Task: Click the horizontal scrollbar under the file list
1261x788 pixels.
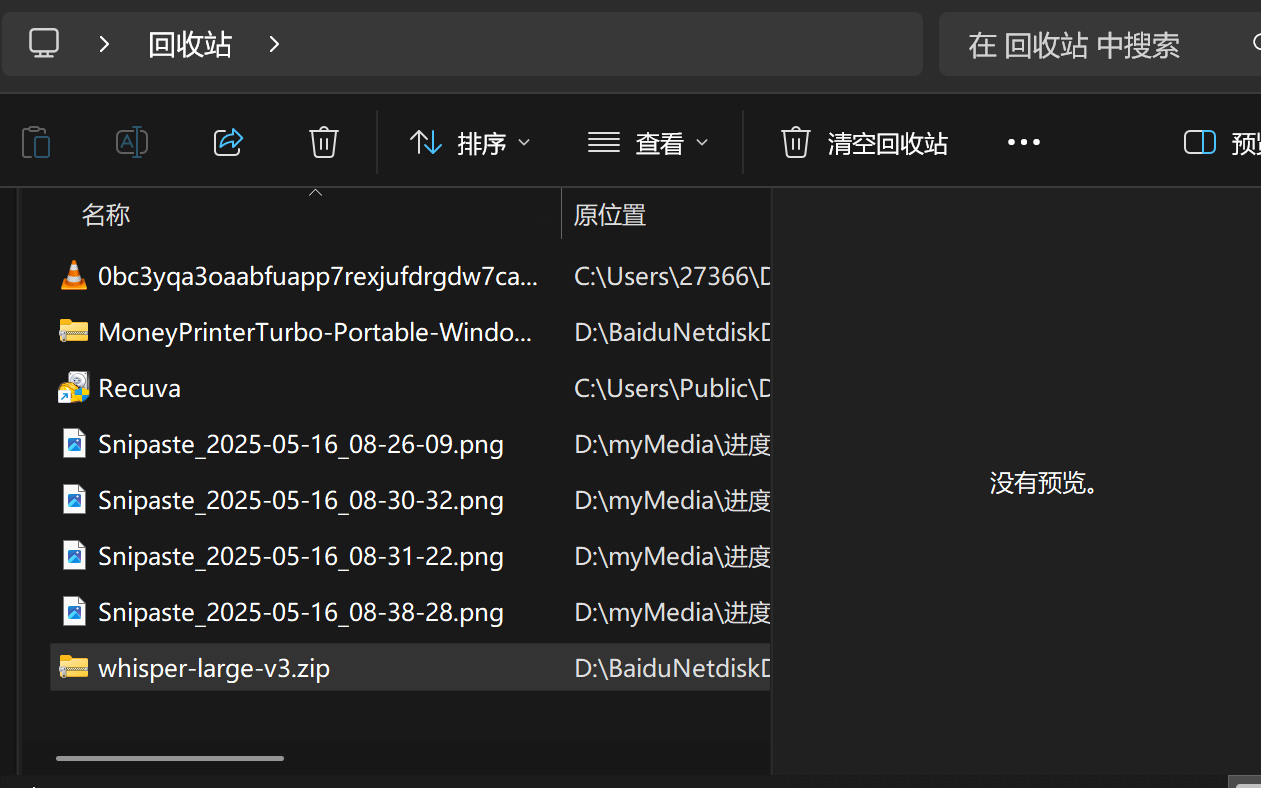Action: [x=170, y=758]
